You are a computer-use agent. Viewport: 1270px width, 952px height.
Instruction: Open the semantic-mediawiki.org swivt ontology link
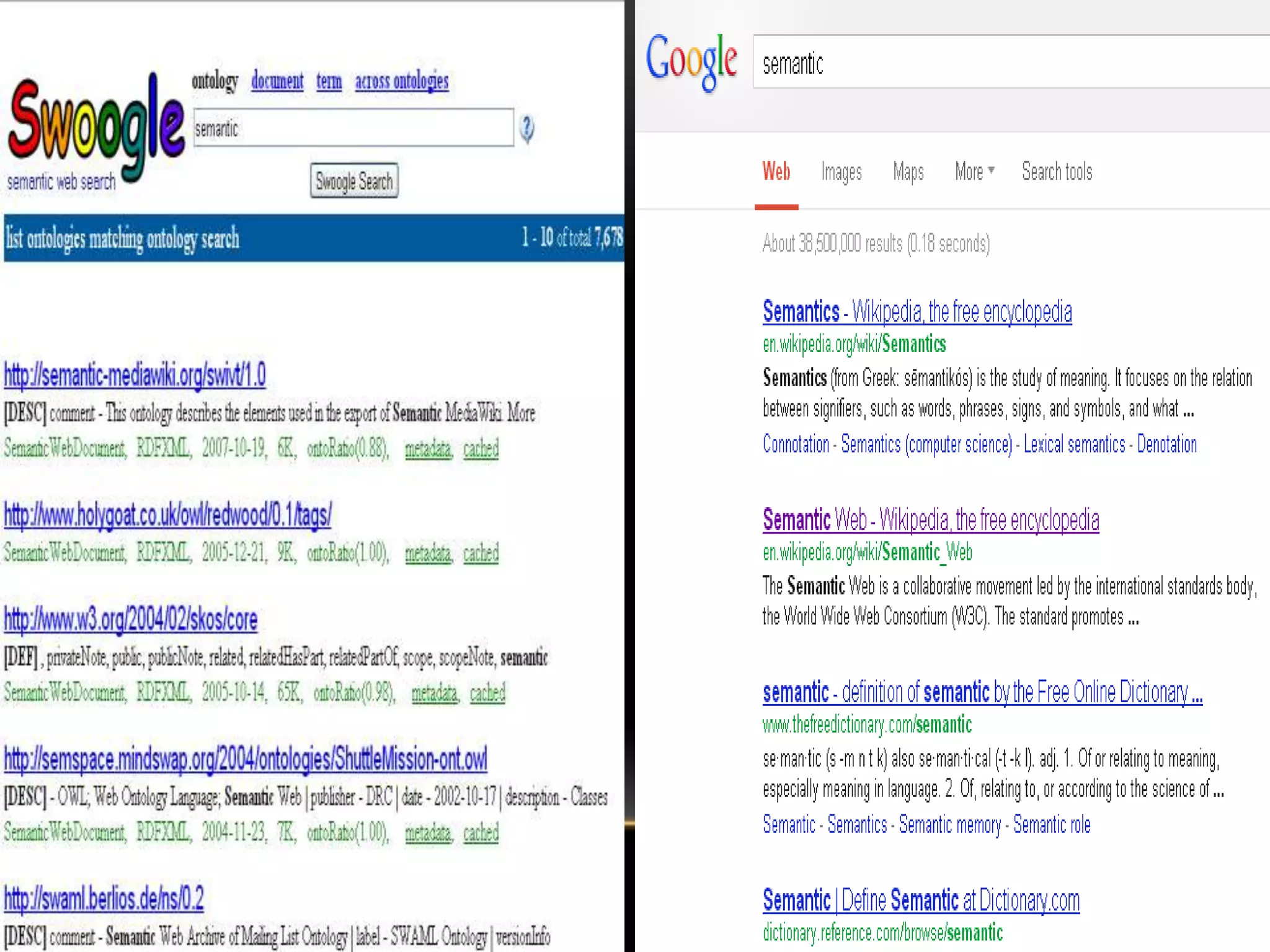(x=135, y=375)
